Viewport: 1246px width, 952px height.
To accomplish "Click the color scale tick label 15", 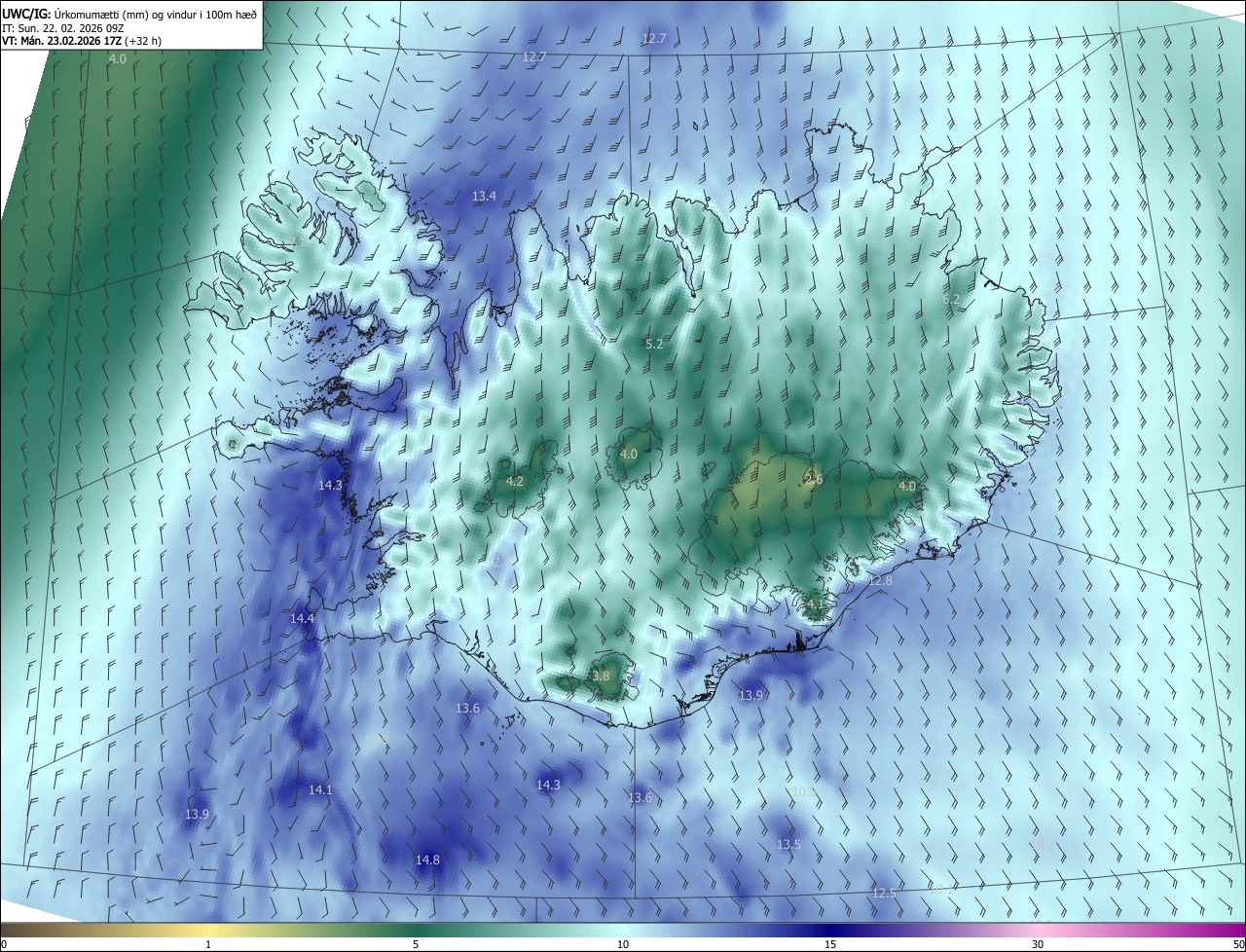I will [830, 944].
